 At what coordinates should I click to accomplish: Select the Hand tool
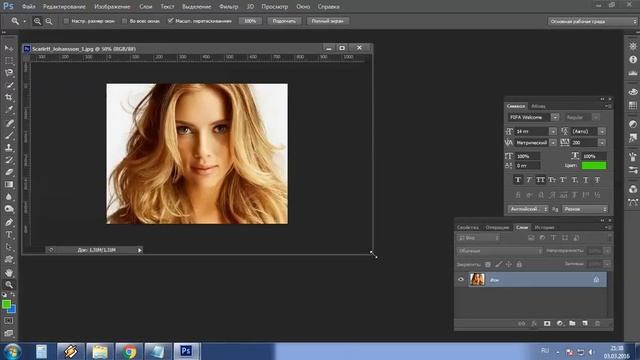[x=9, y=273]
